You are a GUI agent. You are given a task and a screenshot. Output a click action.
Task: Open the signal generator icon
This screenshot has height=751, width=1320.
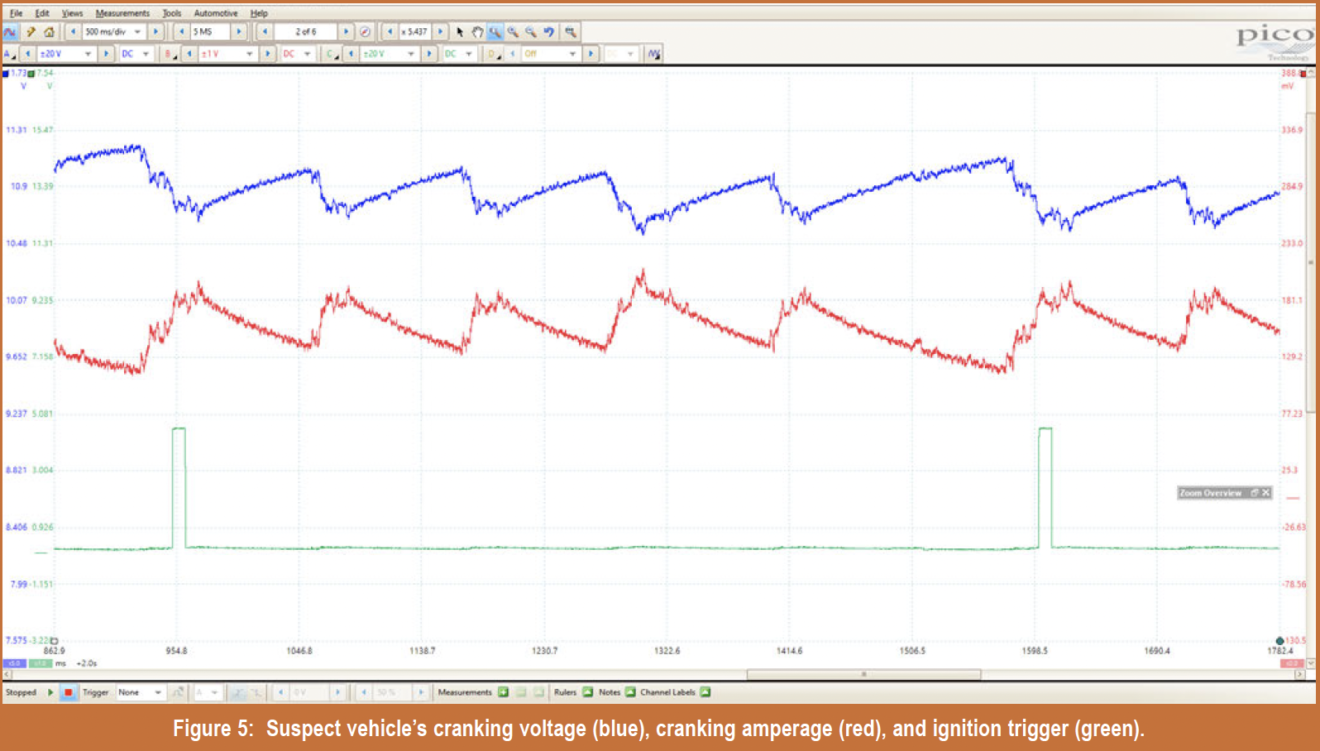point(654,54)
